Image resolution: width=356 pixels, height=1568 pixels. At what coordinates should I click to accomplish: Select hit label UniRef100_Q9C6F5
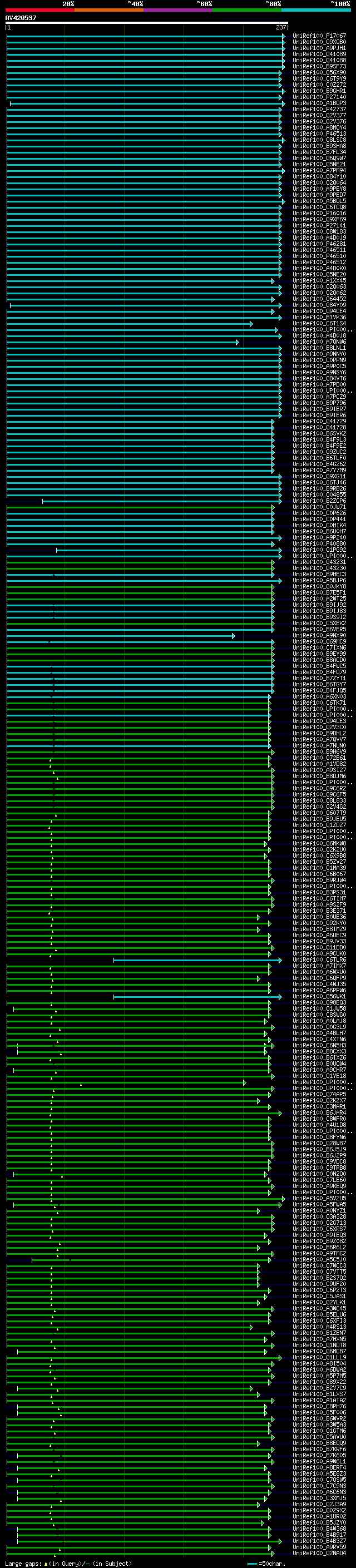[319, 795]
